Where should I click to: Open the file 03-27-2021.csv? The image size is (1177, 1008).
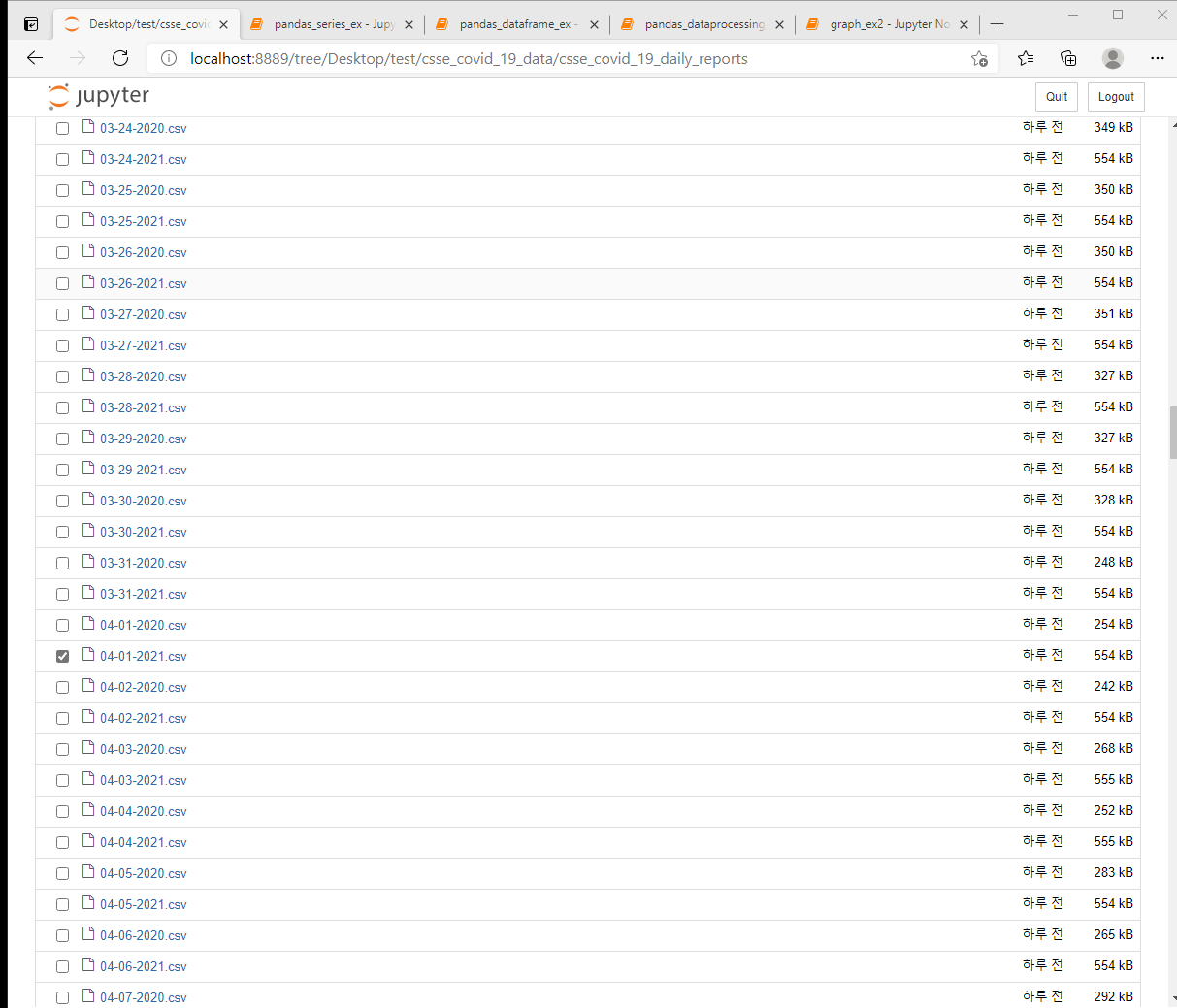tap(144, 345)
